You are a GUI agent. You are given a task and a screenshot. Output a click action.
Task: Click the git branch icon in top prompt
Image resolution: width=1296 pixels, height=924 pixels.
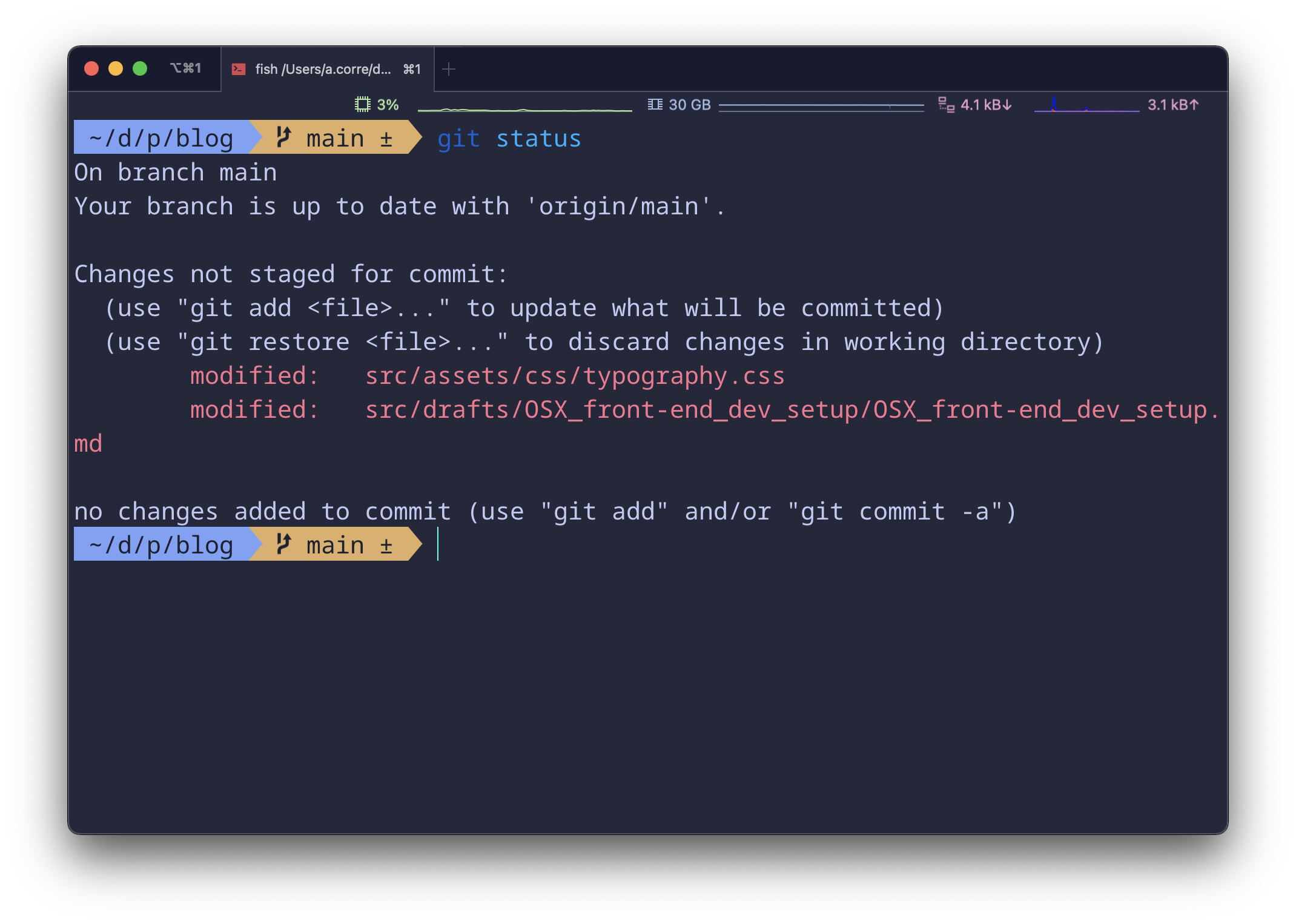[x=285, y=137]
